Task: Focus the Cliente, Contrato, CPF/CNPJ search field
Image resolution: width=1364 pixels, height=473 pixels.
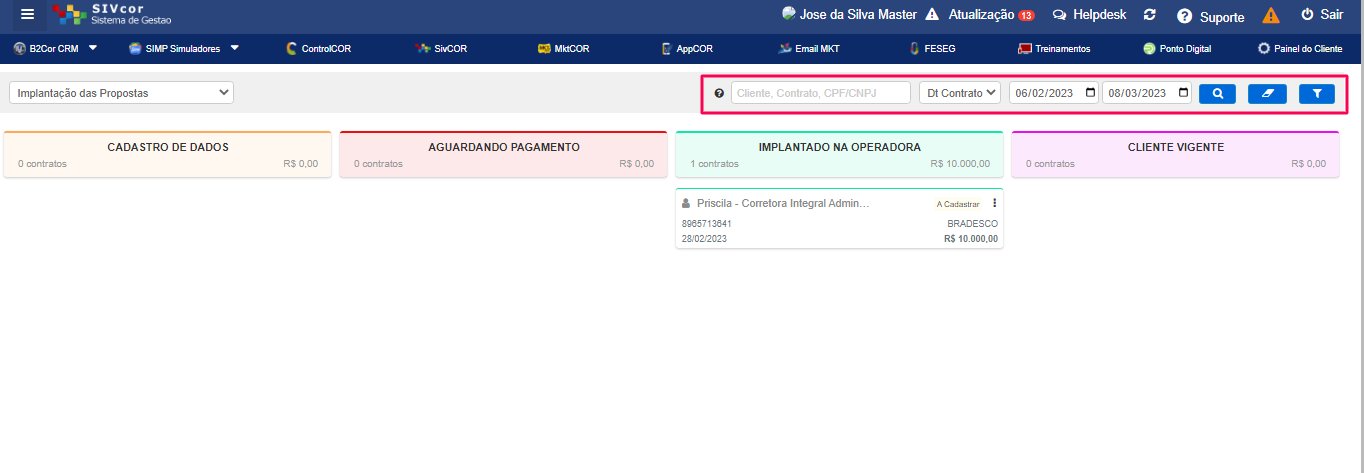Action: (820, 93)
